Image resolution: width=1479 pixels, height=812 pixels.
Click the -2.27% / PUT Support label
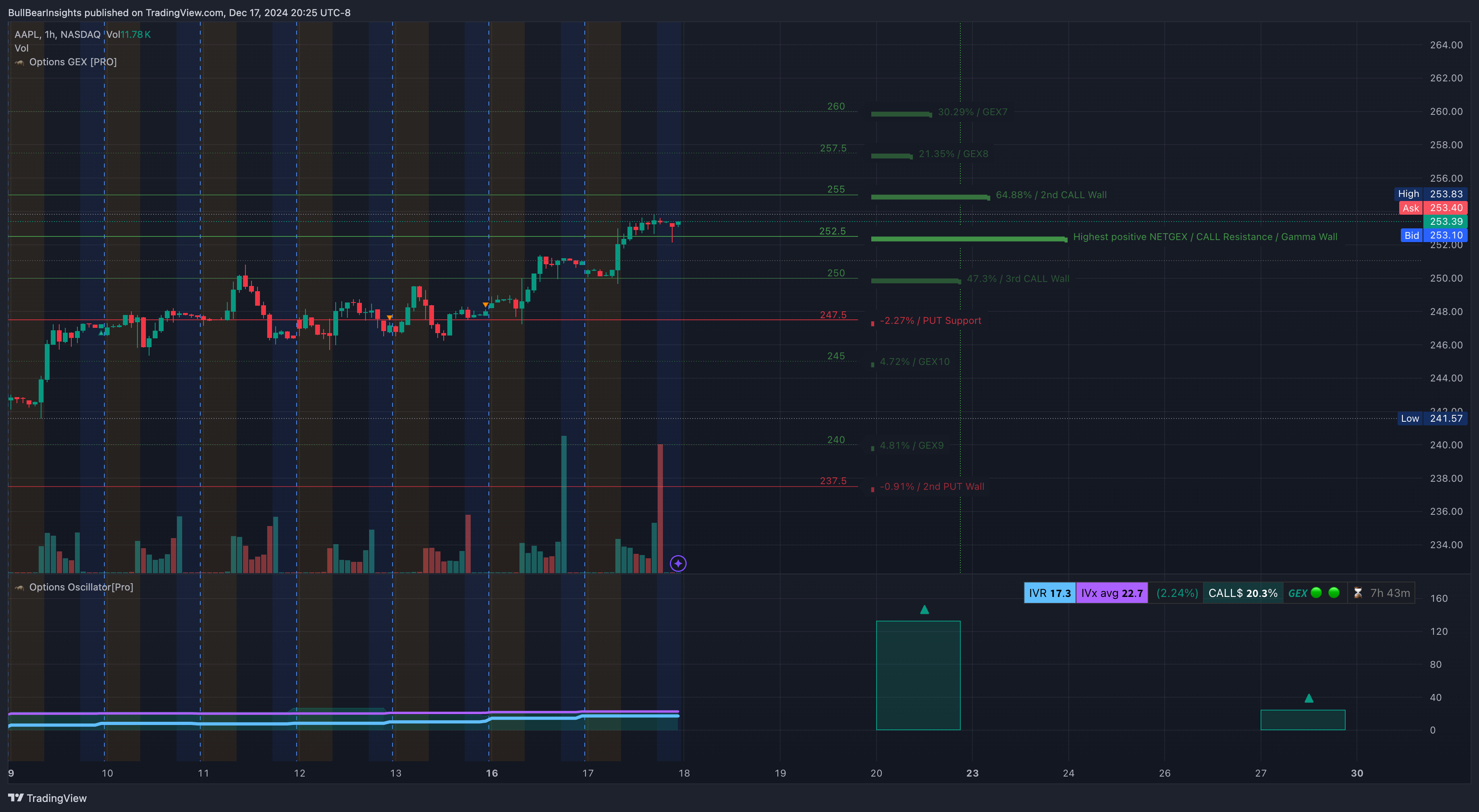[931, 321]
